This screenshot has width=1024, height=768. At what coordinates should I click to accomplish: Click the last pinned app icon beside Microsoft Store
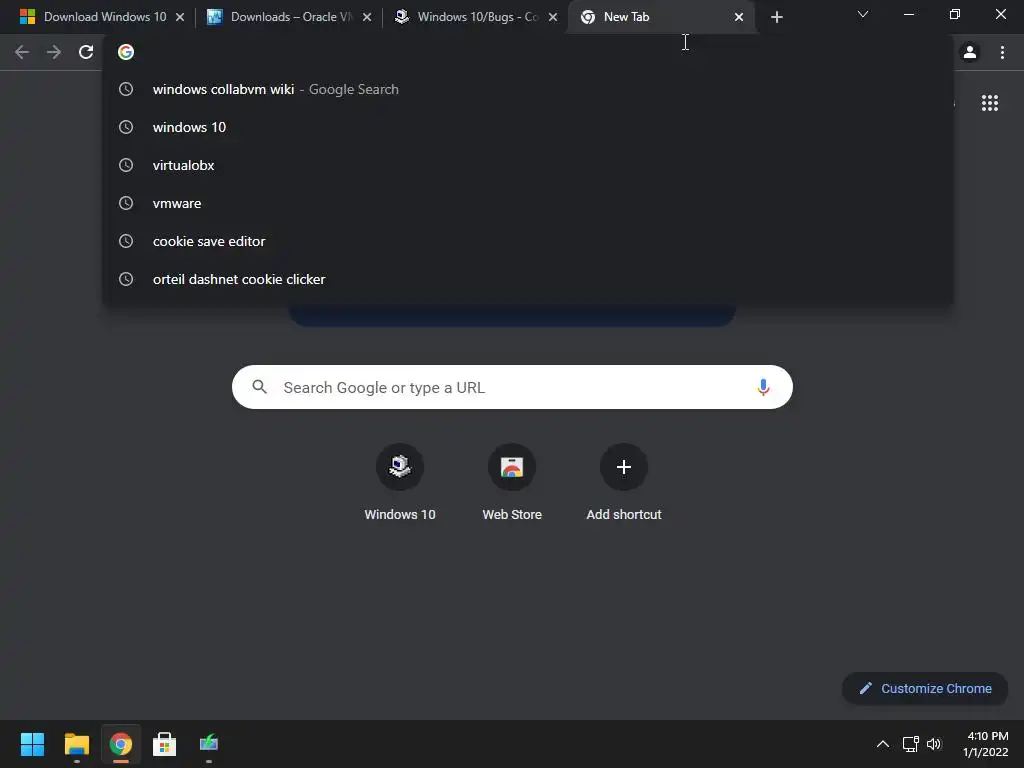point(208,744)
